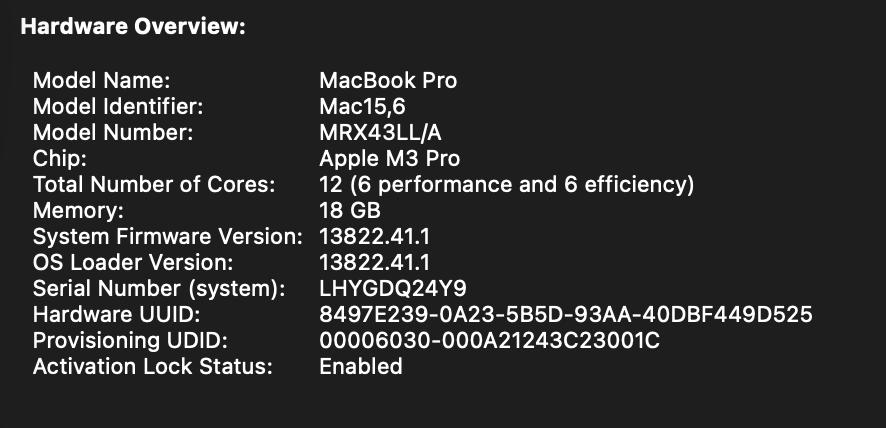Viewport: 886px width, 428px height.
Task: Click the Provisioning UDID label
Action: pos(131,341)
